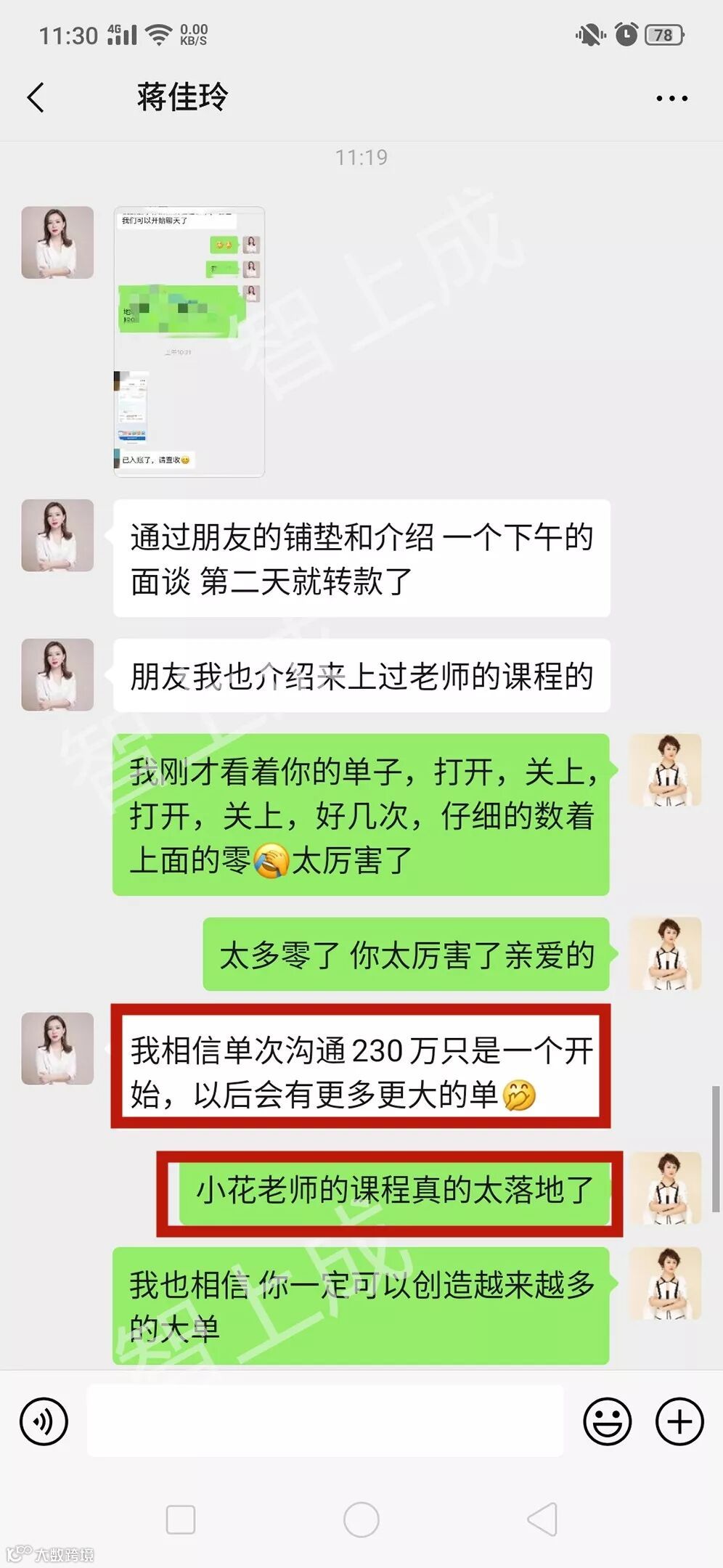Tap the '我也相信你一定可以创造' green bubble

coord(361,1306)
